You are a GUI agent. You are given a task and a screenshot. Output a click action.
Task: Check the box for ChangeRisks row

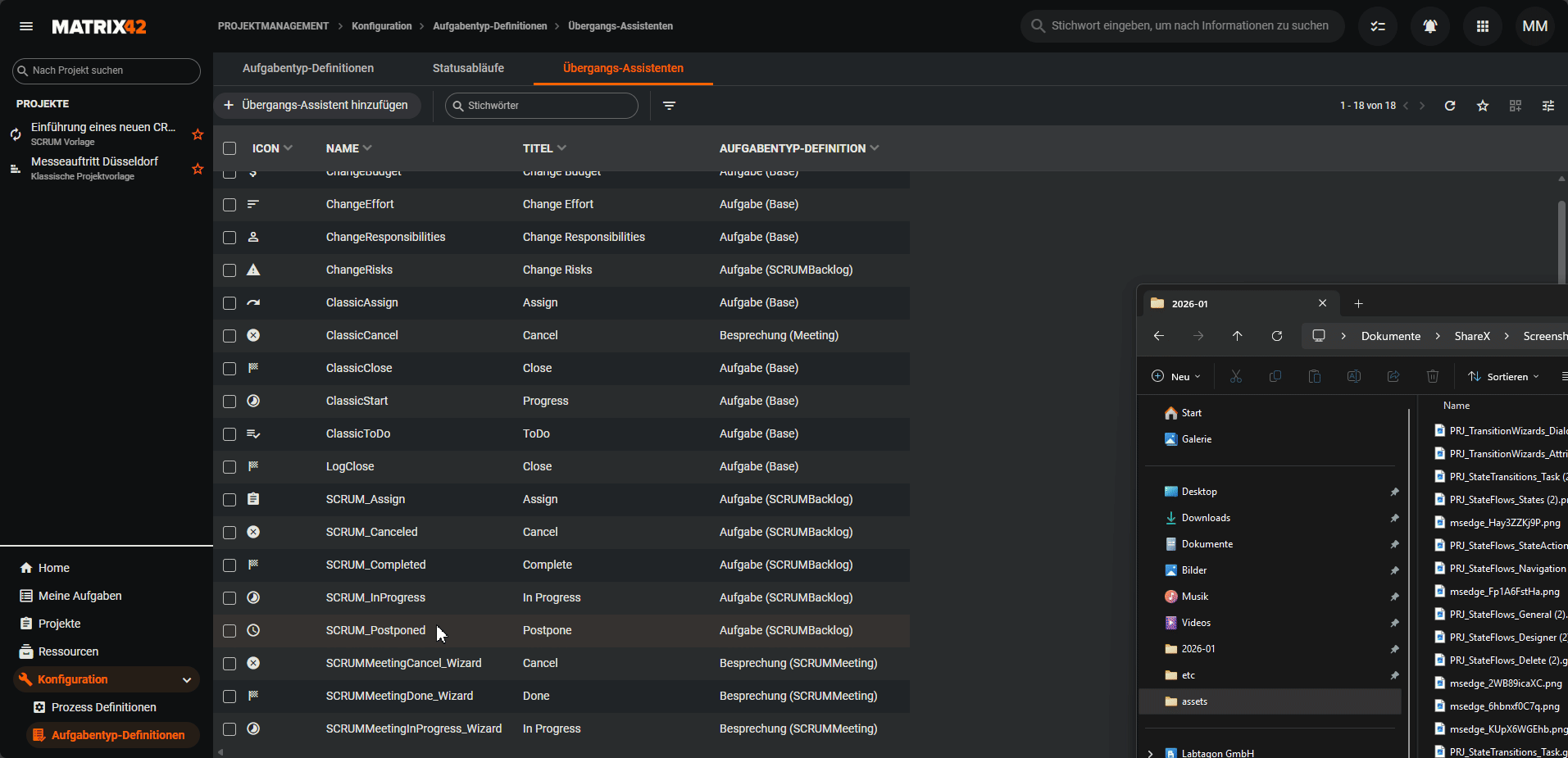[230, 270]
